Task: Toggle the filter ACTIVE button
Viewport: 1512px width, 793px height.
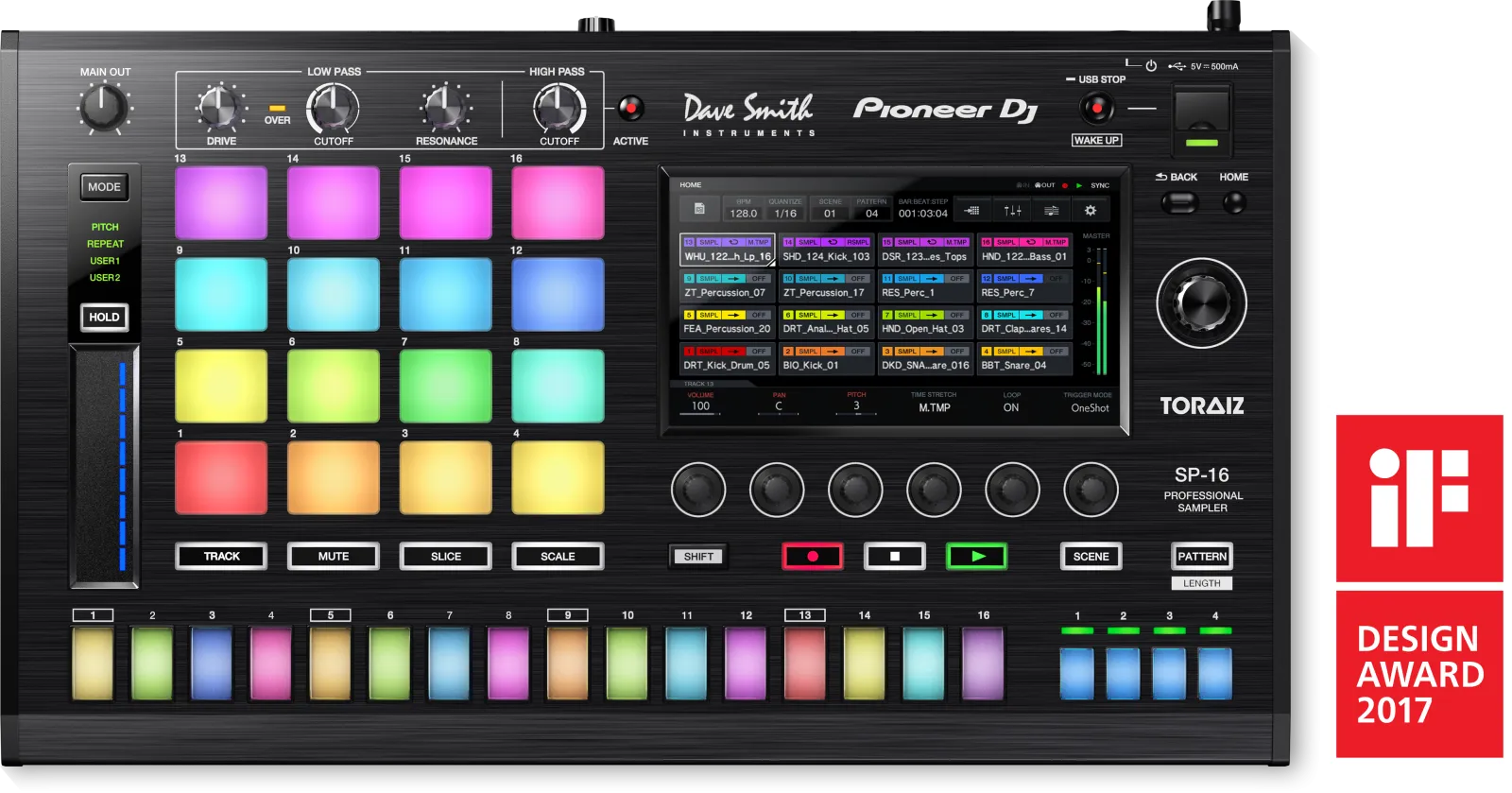Action: coord(630,108)
